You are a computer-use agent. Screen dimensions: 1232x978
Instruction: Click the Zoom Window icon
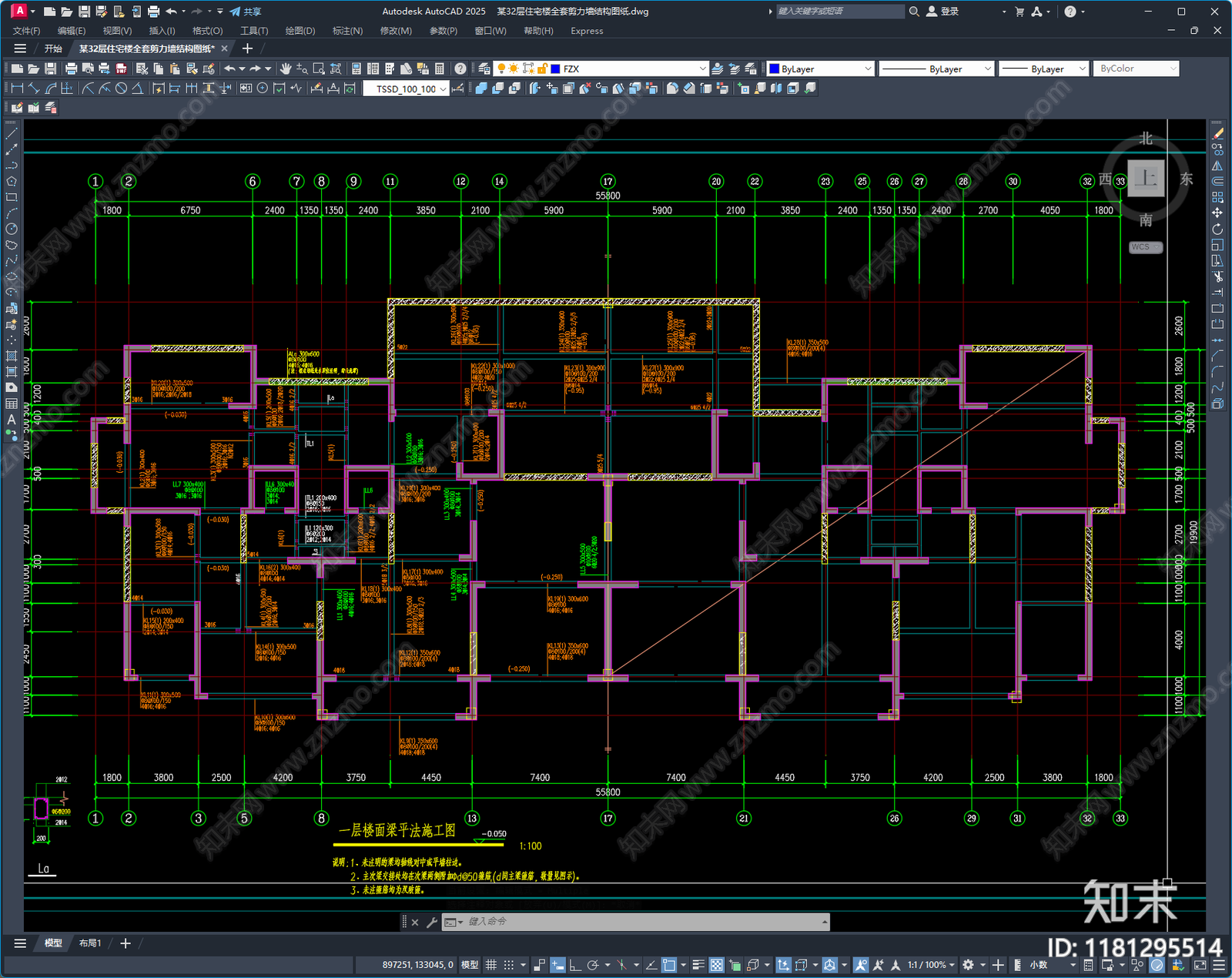click(318, 69)
